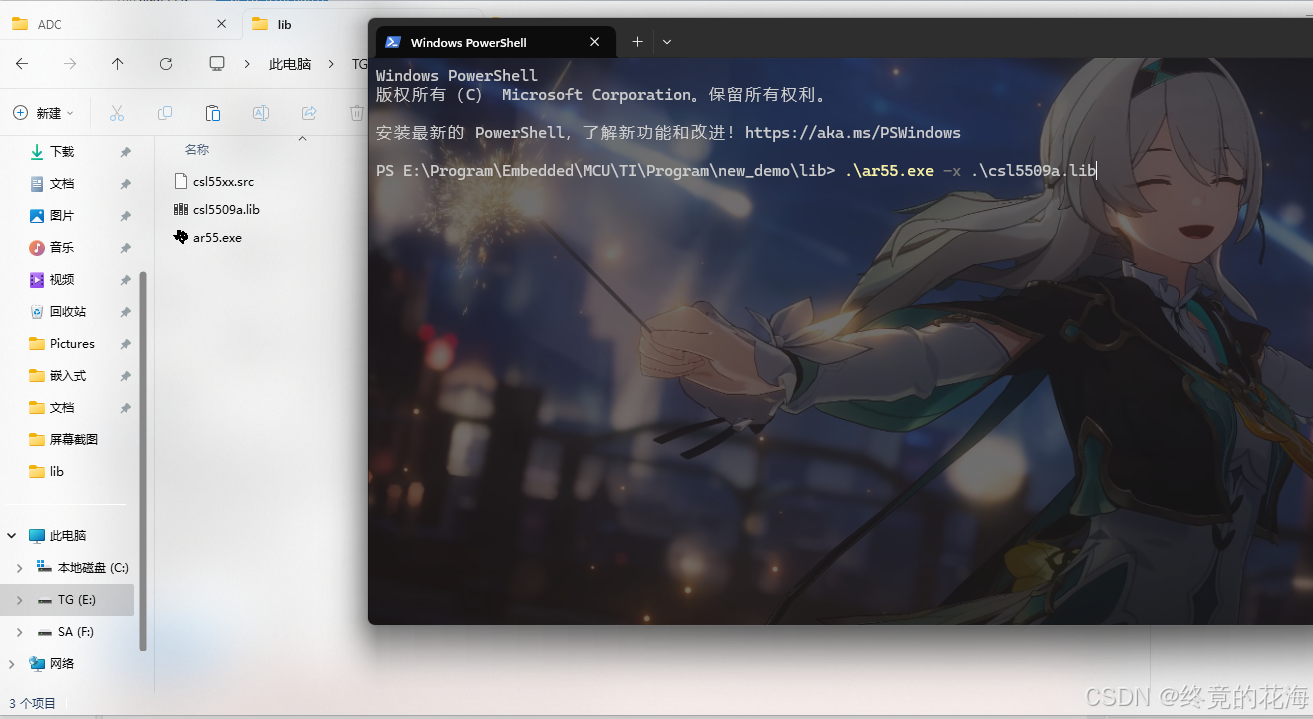The height and width of the screenshot is (719, 1313).
Task: Click the pin icon beside 嵌入式
Action: (125, 376)
